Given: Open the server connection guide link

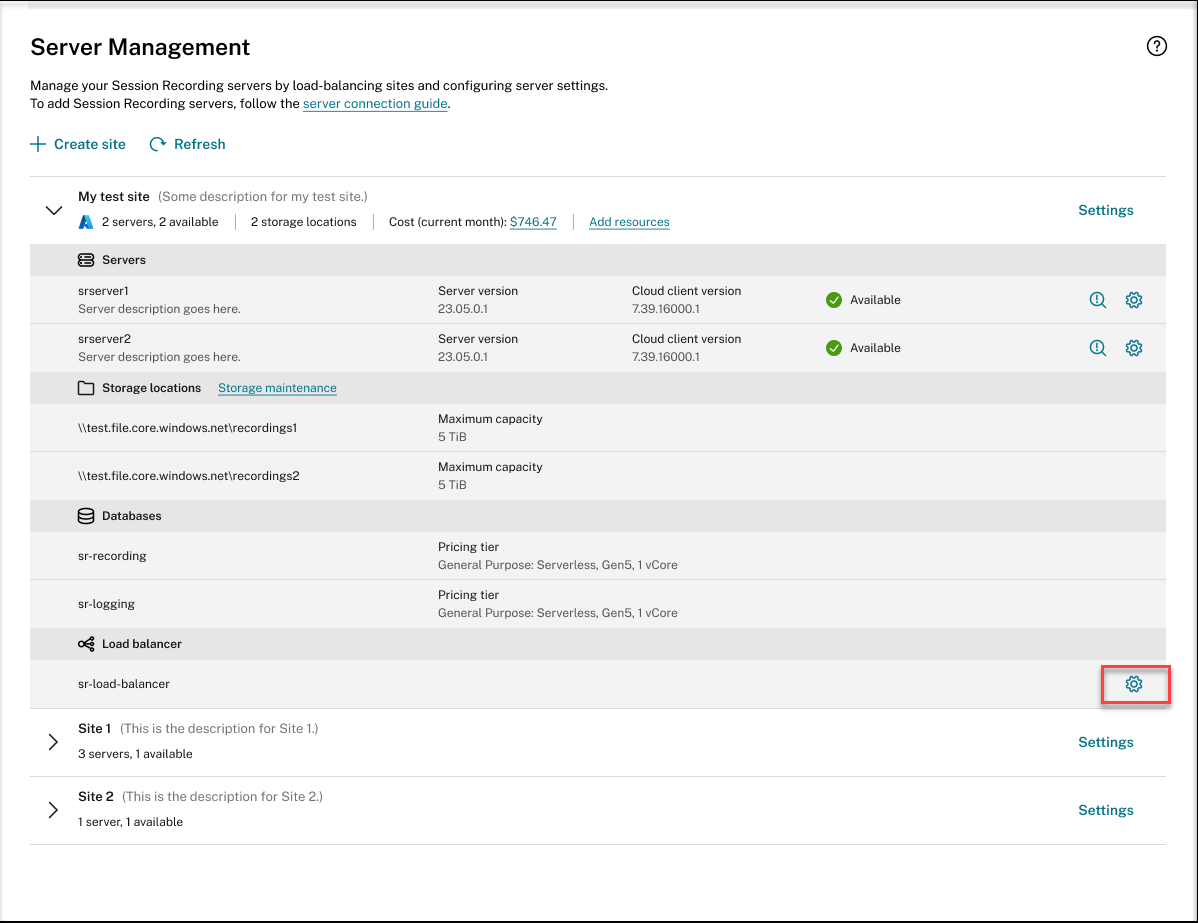Looking at the screenshot, I should click(x=375, y=104).
